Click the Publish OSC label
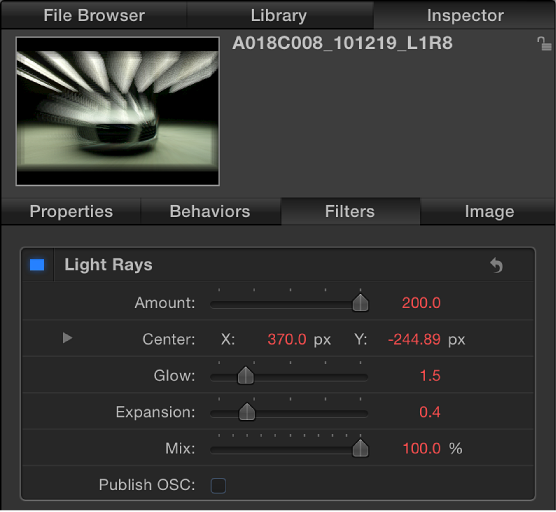Viewport: 556px width, 512px height. tap(147, 485)
